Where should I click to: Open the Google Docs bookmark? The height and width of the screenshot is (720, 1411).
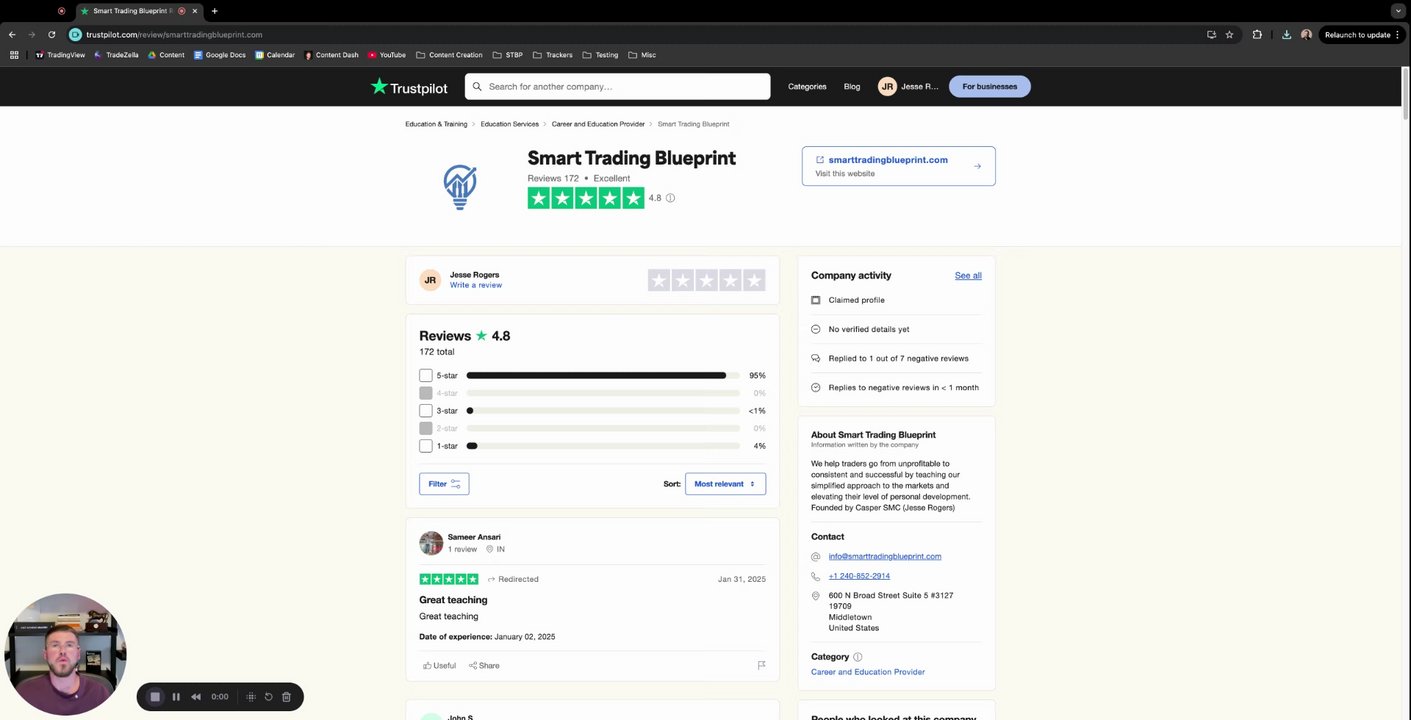pyautogui.click(x=220, y=55)
